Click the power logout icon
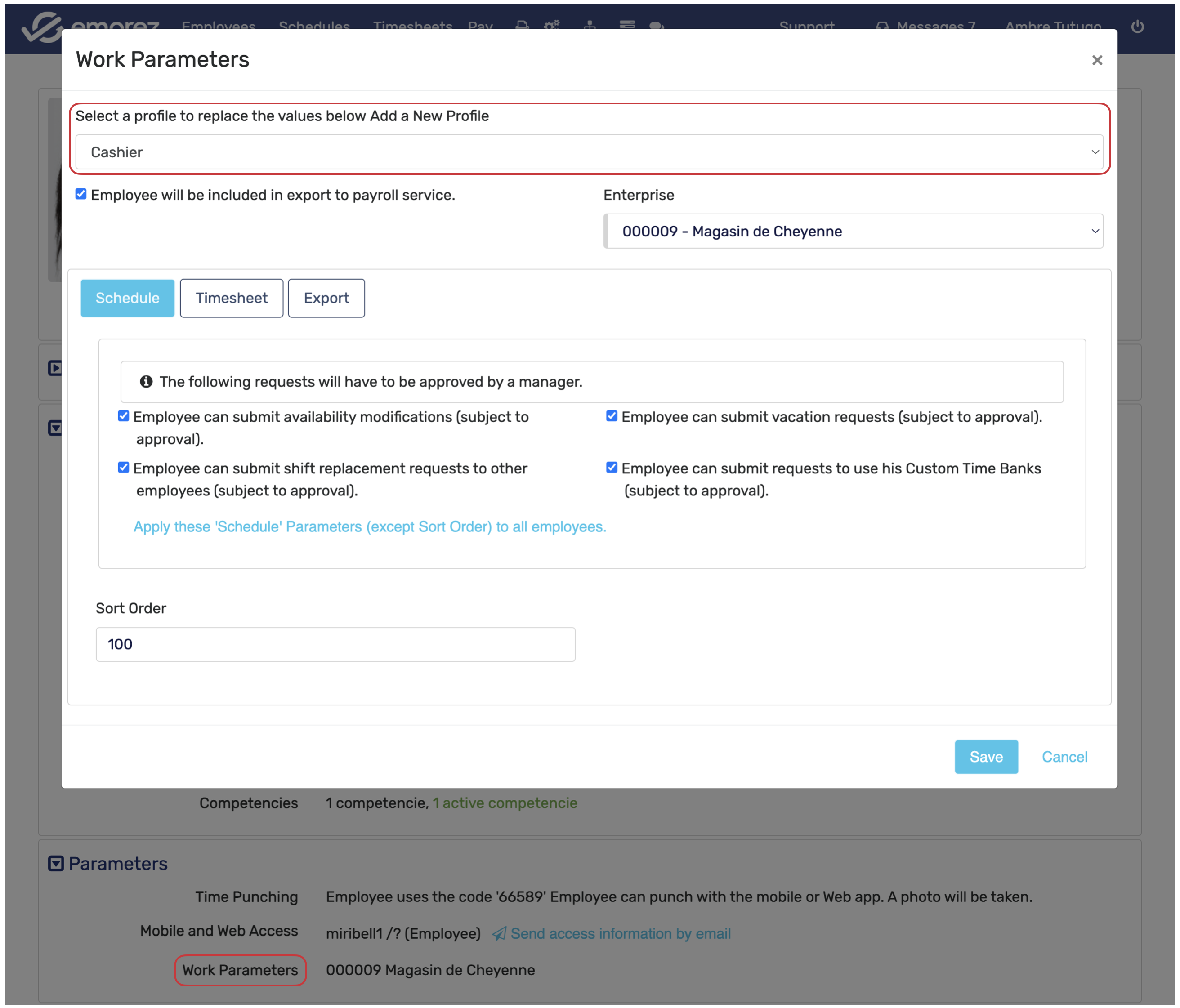Screen dimensions: 1180x1008 coord(1137,26)
